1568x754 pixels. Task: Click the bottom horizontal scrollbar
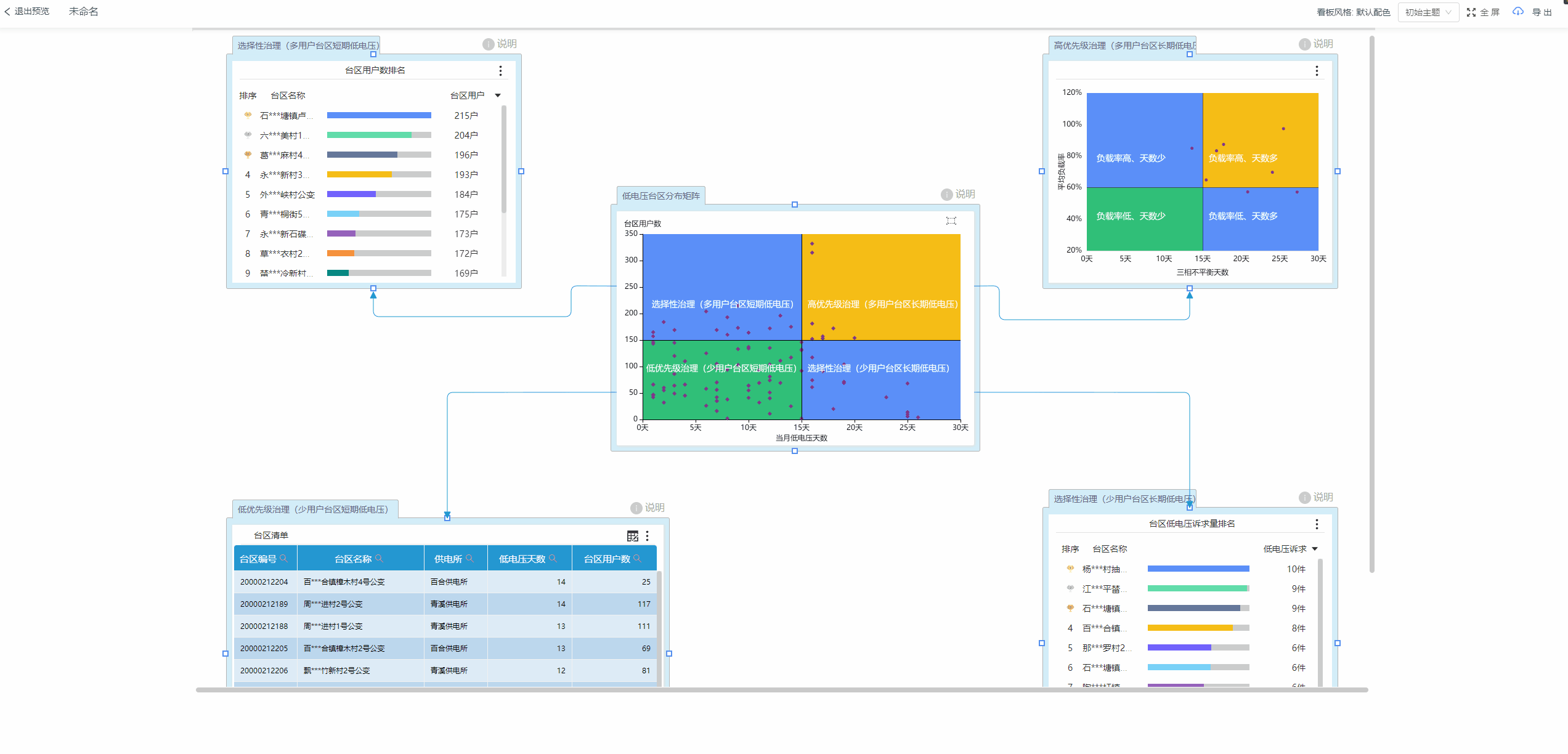781,690
